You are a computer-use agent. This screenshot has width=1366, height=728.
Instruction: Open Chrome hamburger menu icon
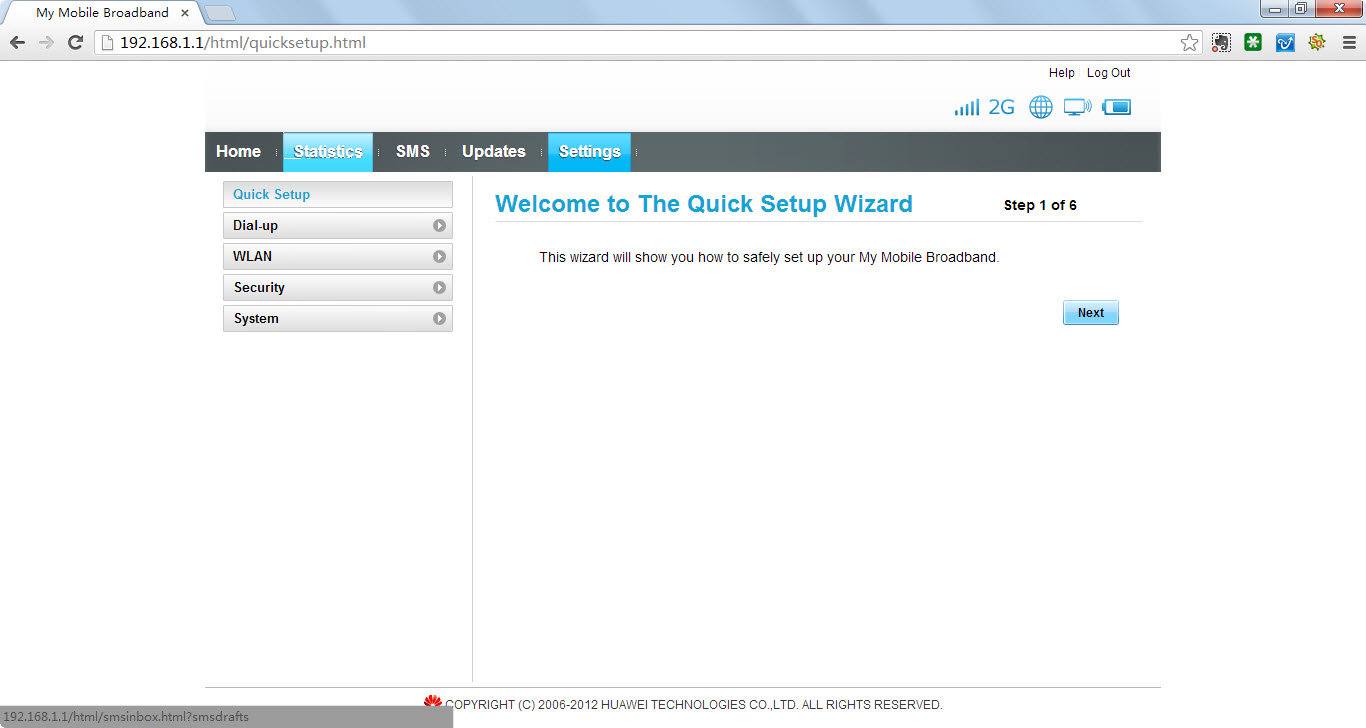[1349, 43]
